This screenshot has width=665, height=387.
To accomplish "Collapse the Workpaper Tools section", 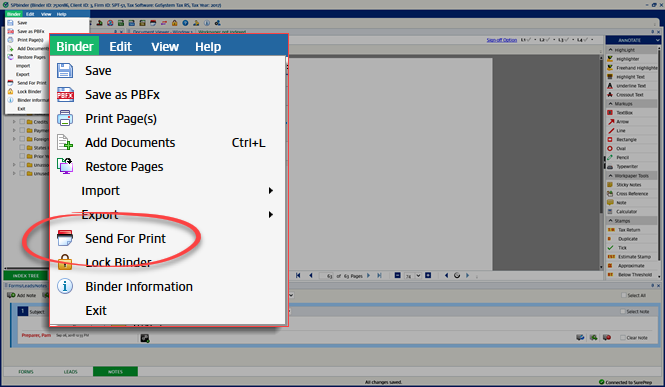I will [631, 175].
